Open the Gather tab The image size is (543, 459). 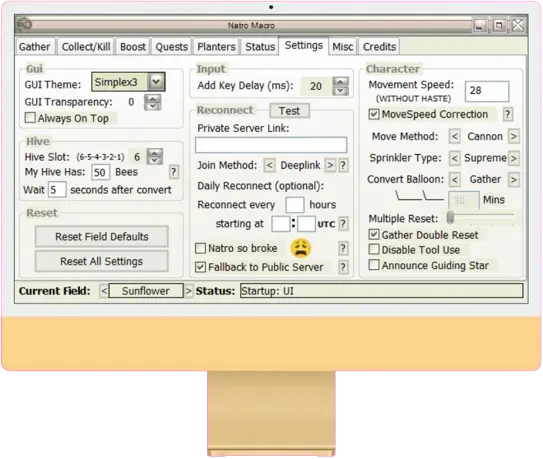[x=34, y=46]
